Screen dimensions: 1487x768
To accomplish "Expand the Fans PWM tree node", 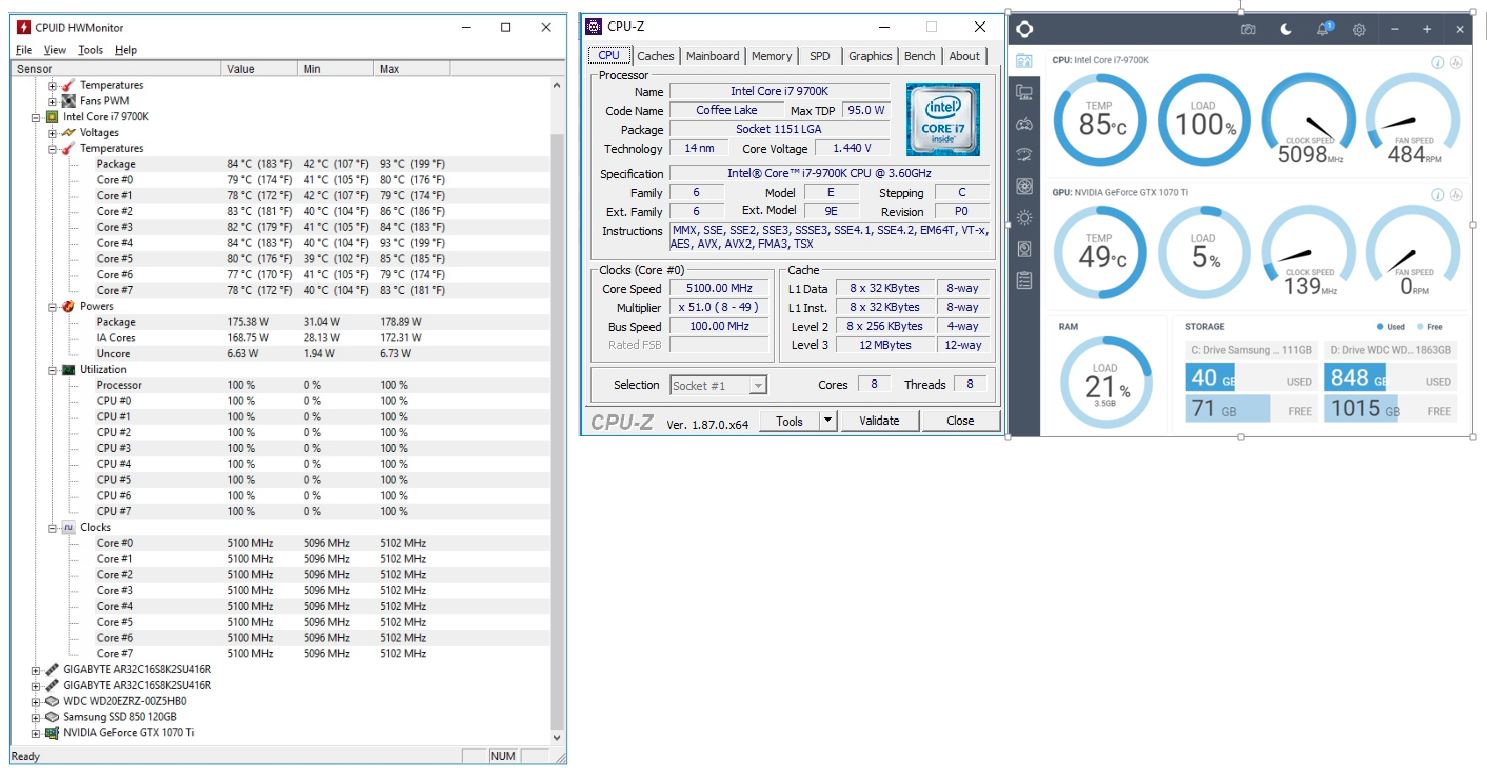I will pos(52,101).
